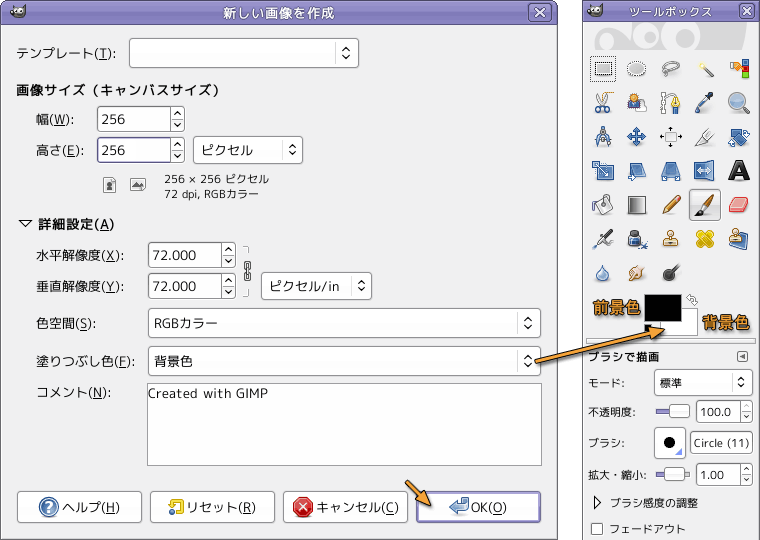Select the Airbrush tool
Screen dimensions: 760x540
tap(603, 239)
